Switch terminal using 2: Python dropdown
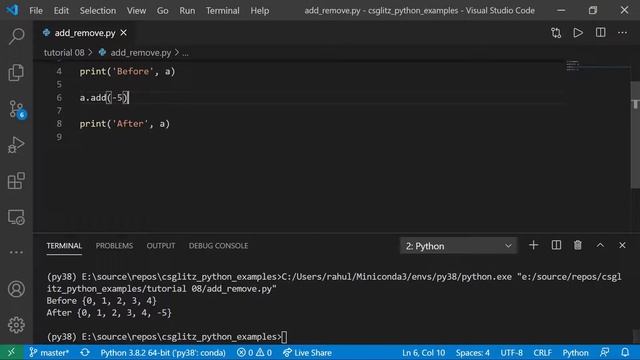The width and height of the screenshot is (640, 360). pos(458,246)
